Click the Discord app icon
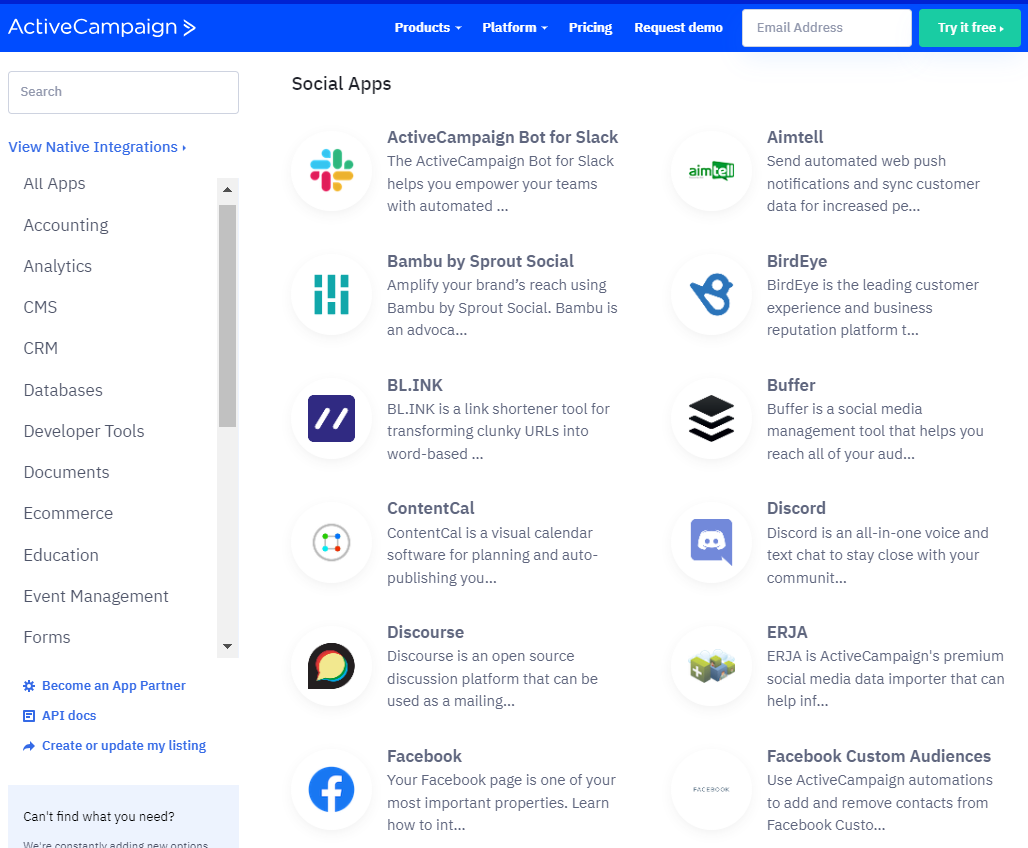Viewport: 1028px width, 848px height. click(710, 542)
